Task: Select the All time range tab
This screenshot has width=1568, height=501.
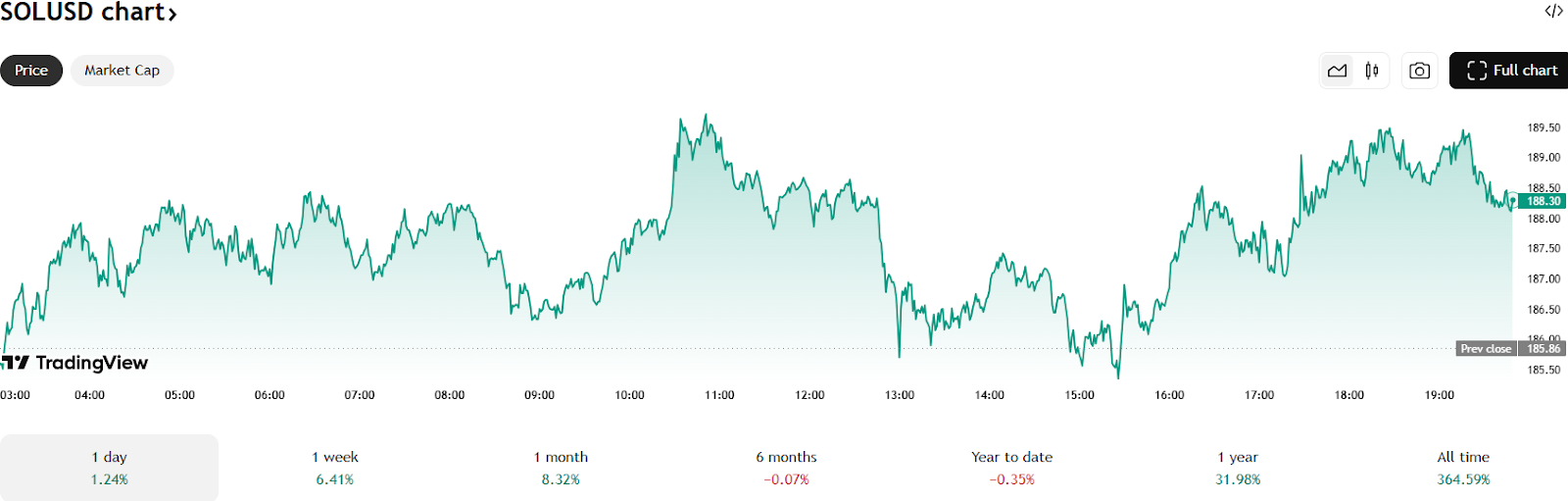Action: pyautogui.click(x=1463, y=468)
